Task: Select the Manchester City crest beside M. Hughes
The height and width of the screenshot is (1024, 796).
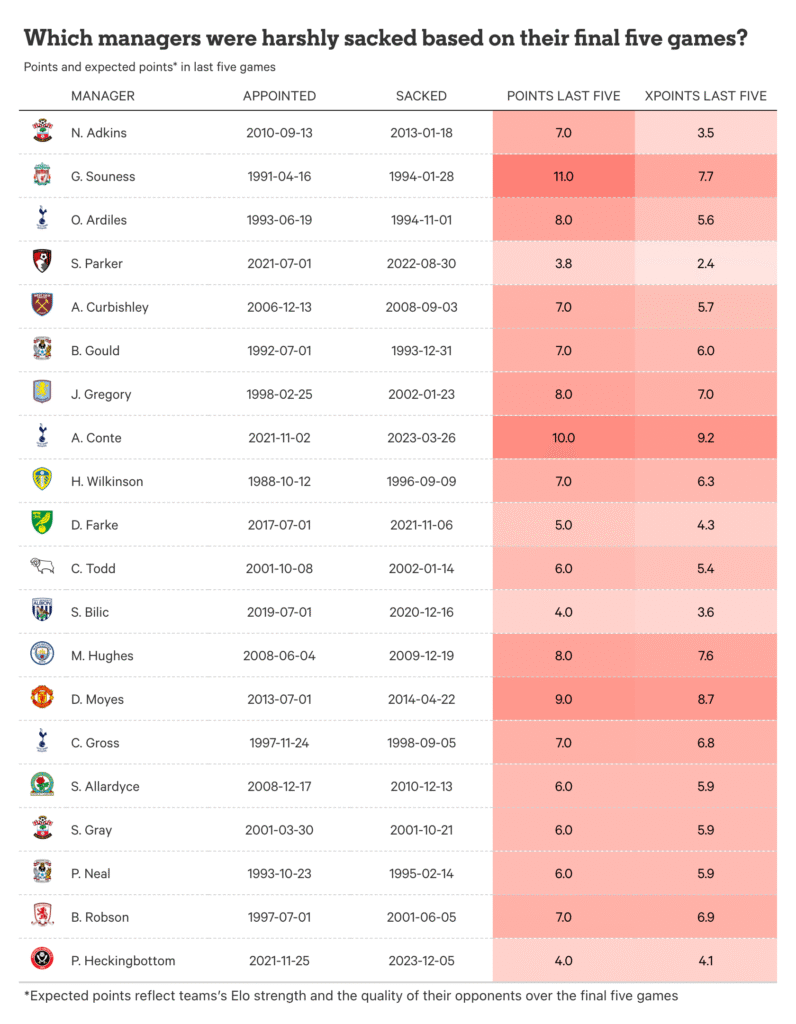Action: (x=41, y=655)
